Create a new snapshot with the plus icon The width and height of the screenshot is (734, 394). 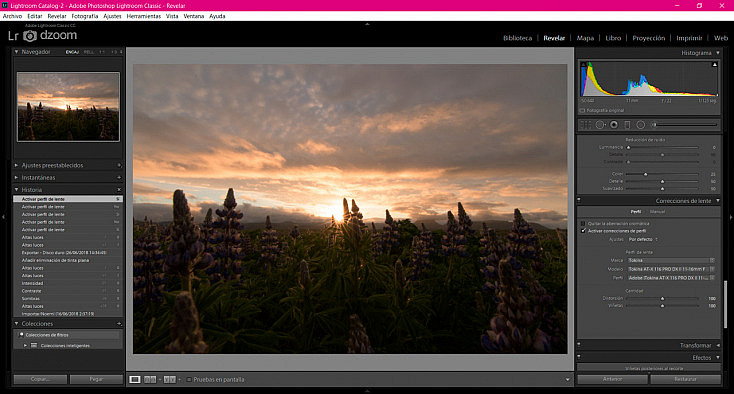119,178
